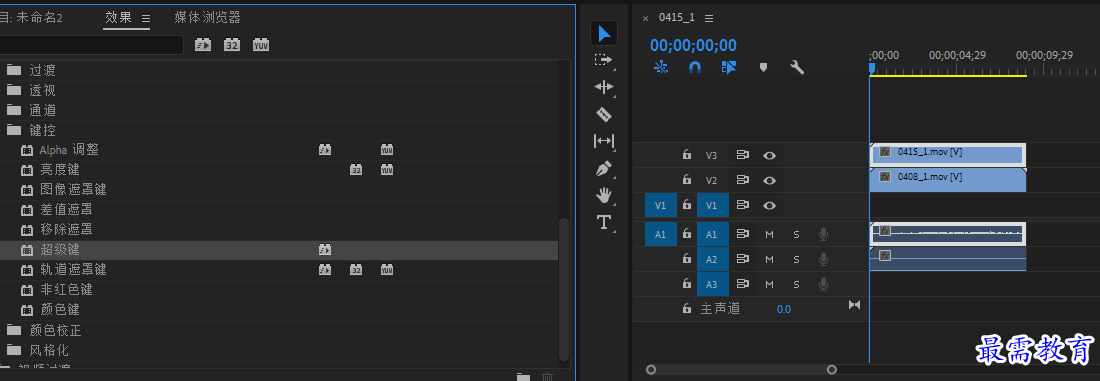Enable voice-over record on A3
The height and width of the screenshot is (381, 1100).
824,284
